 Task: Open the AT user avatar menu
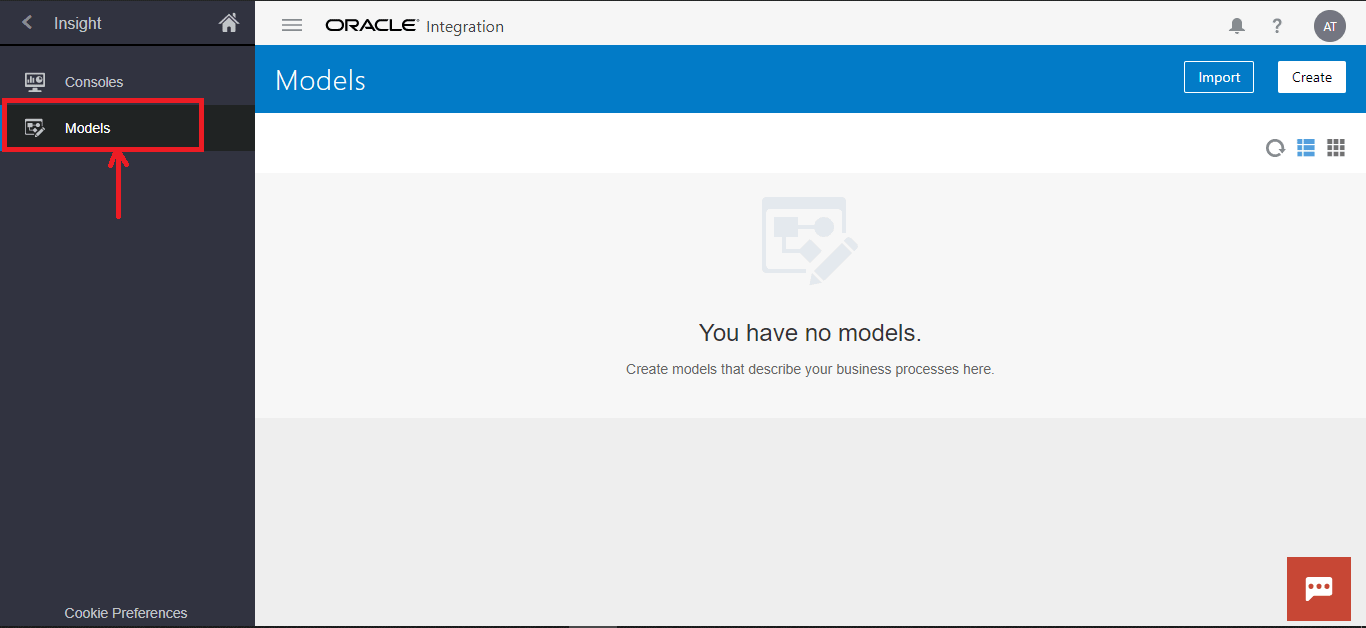tap(1329, 26)
